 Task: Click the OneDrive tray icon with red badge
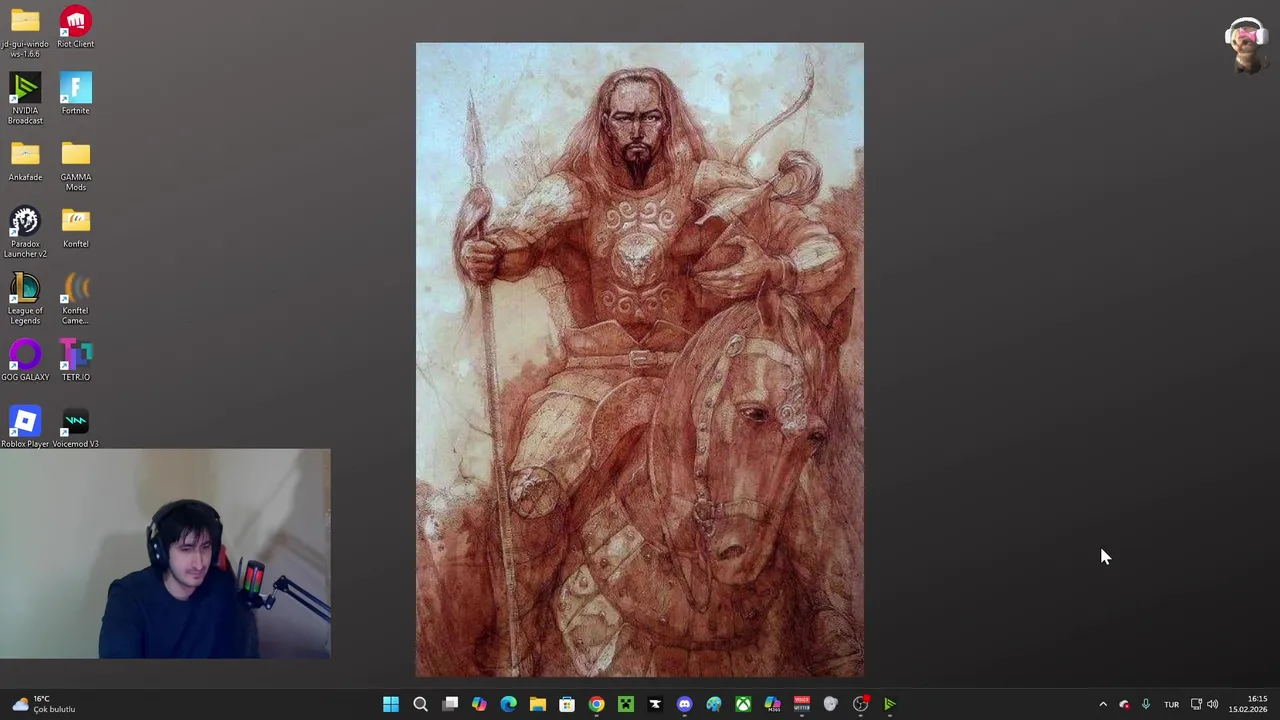(x=1124, y=704)
